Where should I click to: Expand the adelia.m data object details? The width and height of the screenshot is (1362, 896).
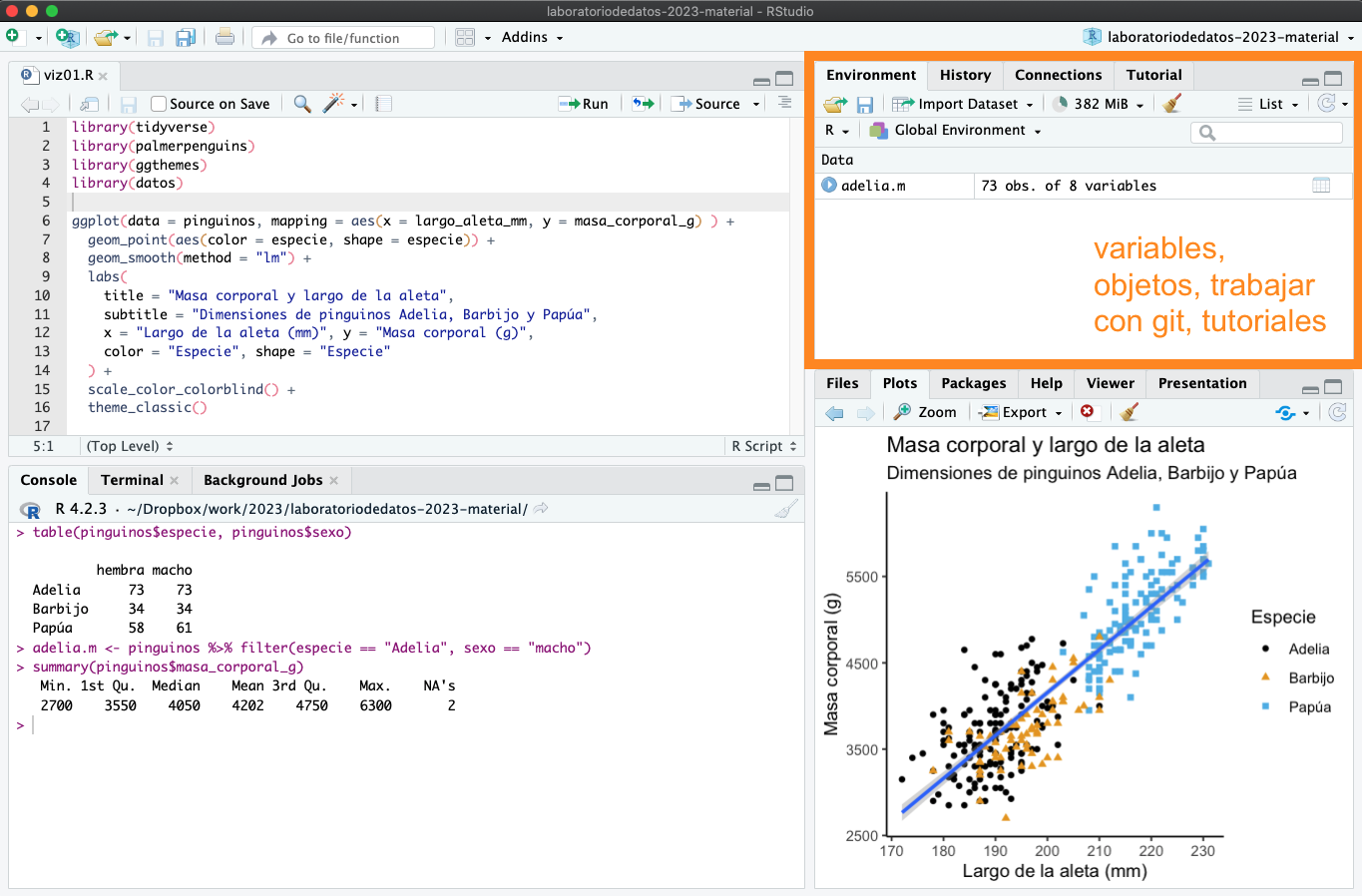pyautogui.click(x=829, y=186)
